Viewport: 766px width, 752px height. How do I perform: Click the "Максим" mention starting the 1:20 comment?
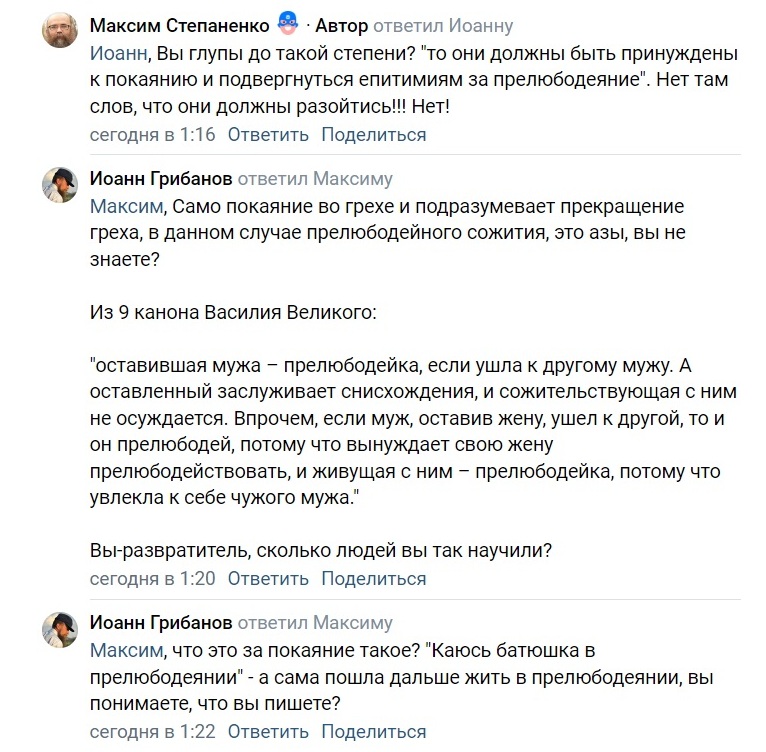(x=125, y=207)
